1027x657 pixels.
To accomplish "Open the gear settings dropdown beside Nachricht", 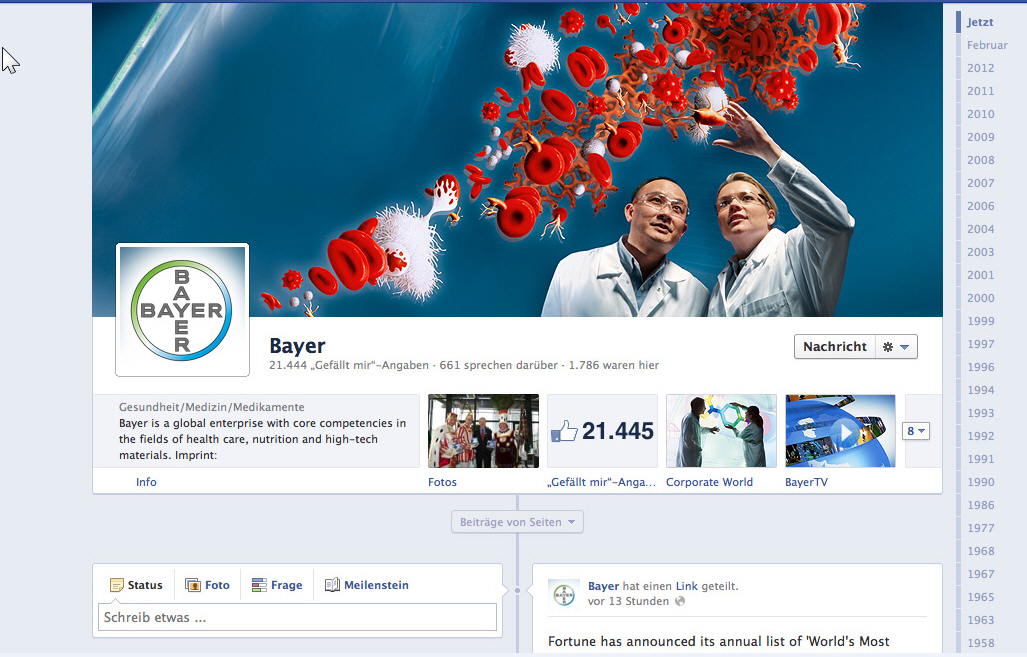I will pos(896,347).
